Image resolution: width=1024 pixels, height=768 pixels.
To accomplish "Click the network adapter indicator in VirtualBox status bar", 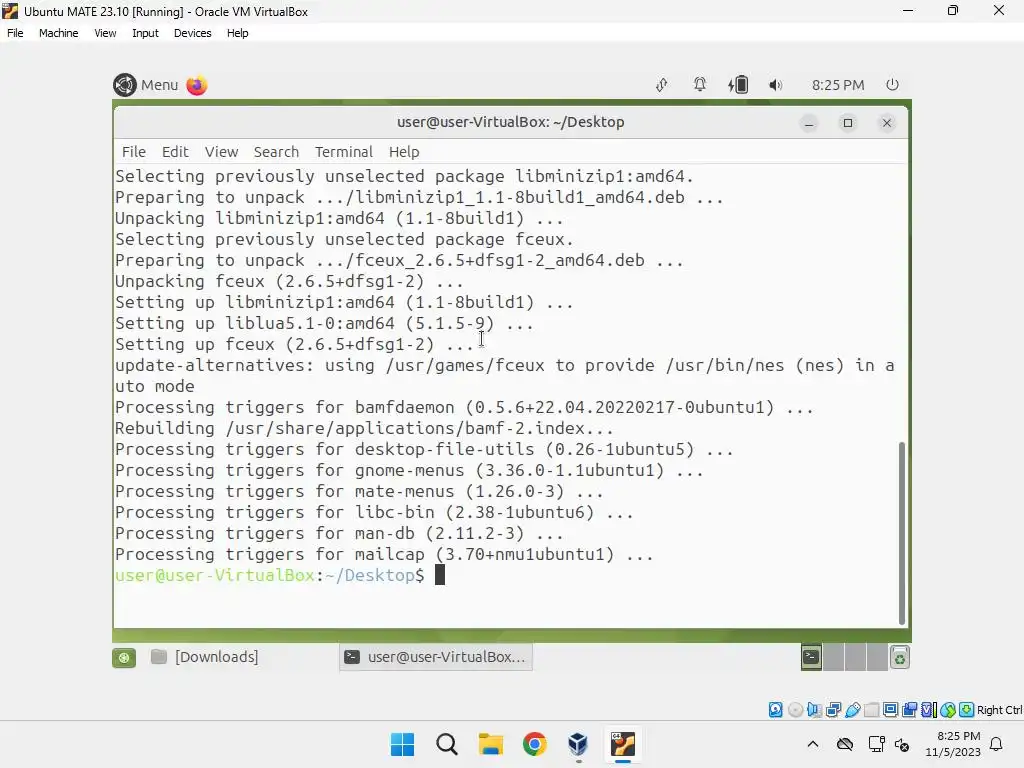I will click(x=833, y=710).
